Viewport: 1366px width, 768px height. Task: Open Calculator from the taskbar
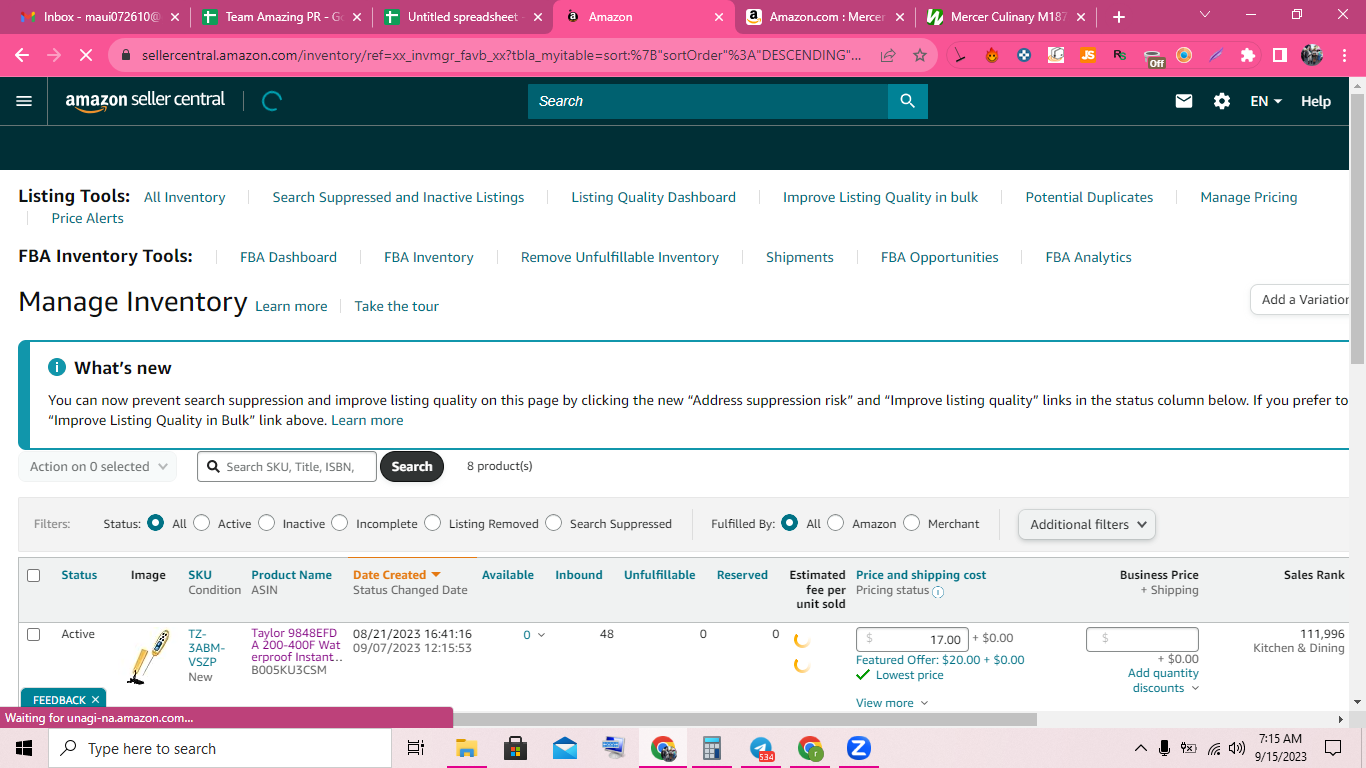pos(712,748)
